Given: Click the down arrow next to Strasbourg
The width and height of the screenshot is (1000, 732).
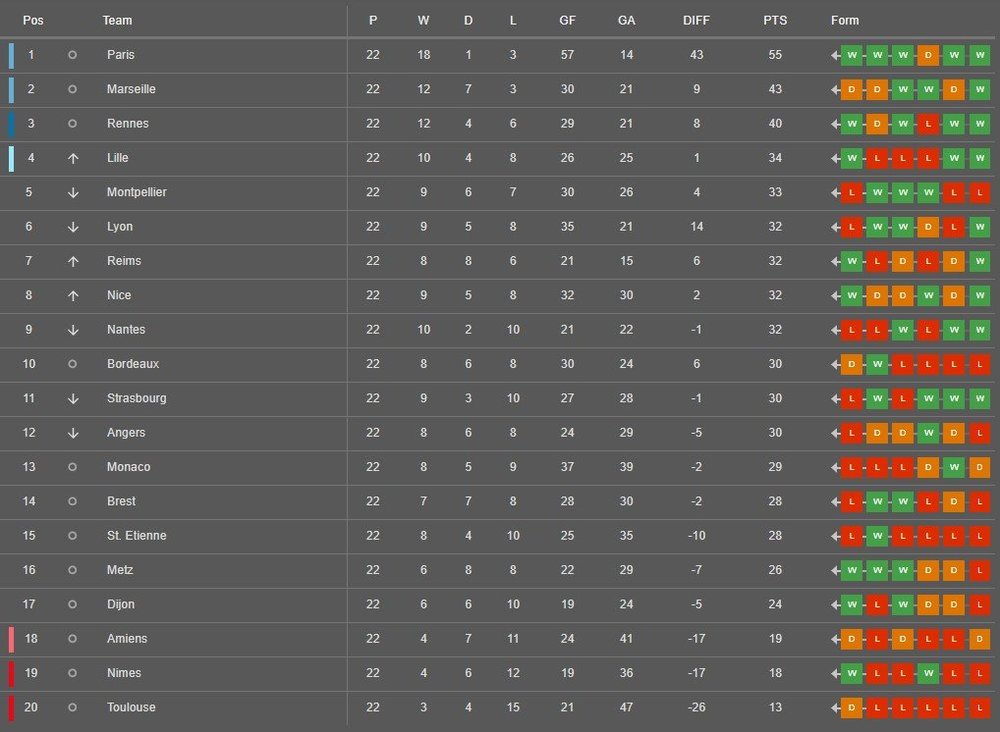Looking at the screenshot, I should pyautogui.click(x=72, y=398).
